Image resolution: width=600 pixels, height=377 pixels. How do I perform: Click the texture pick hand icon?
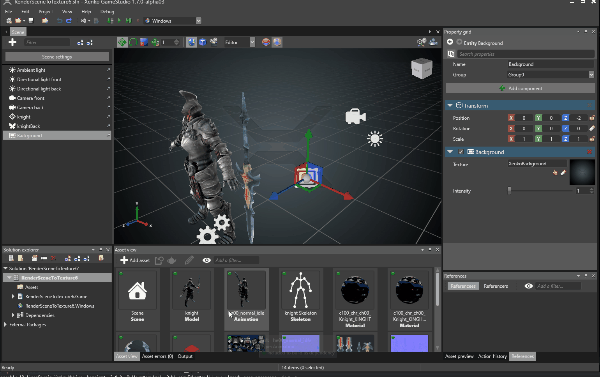(x=555, y=173)
